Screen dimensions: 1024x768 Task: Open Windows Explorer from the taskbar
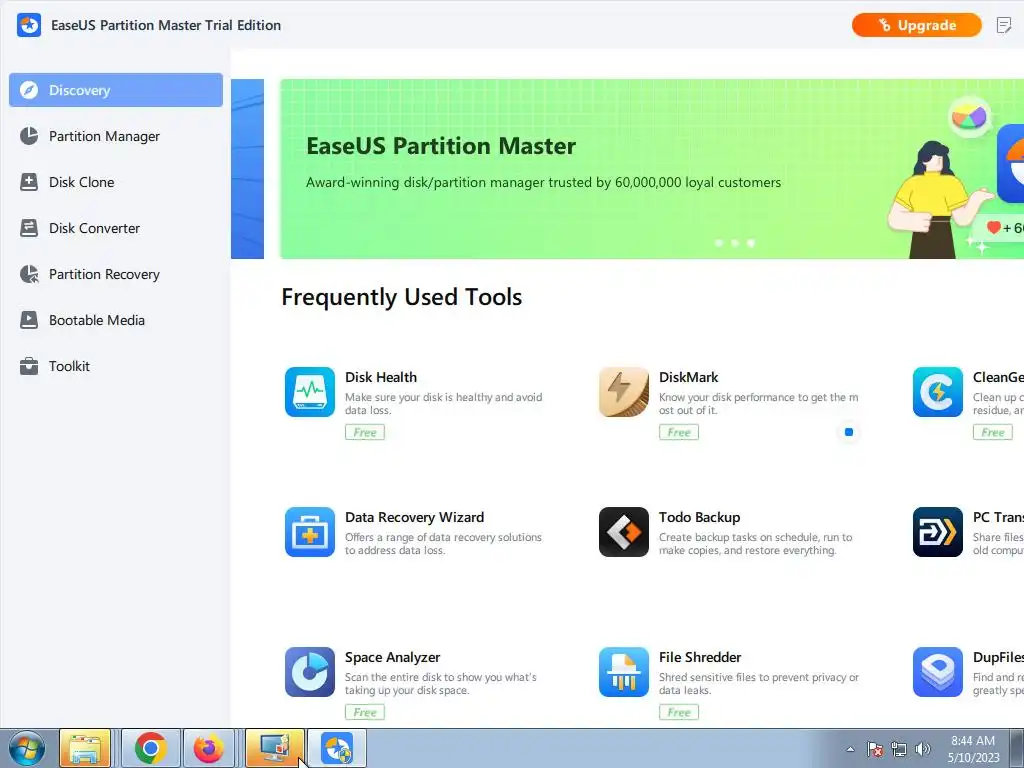tap(85, 748)
